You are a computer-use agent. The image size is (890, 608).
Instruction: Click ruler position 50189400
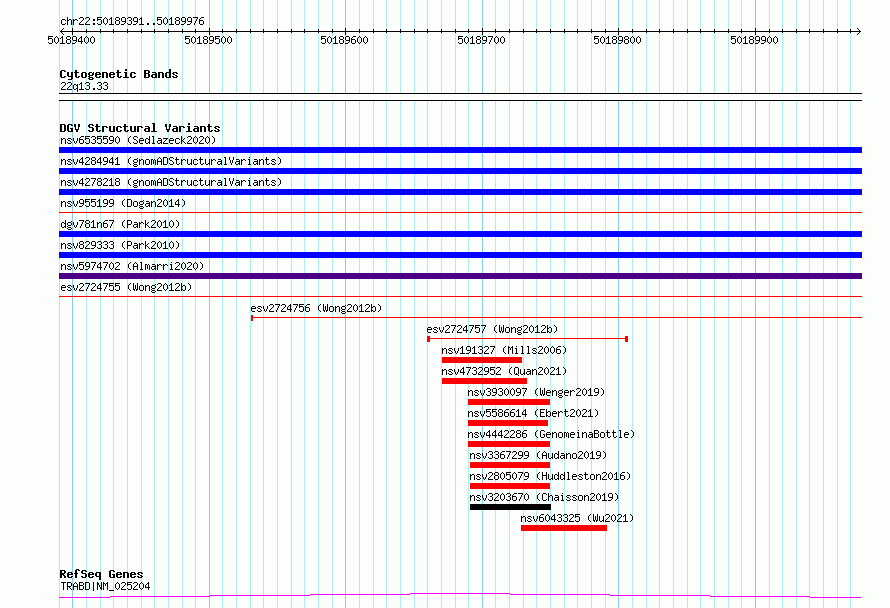(72, 40)
